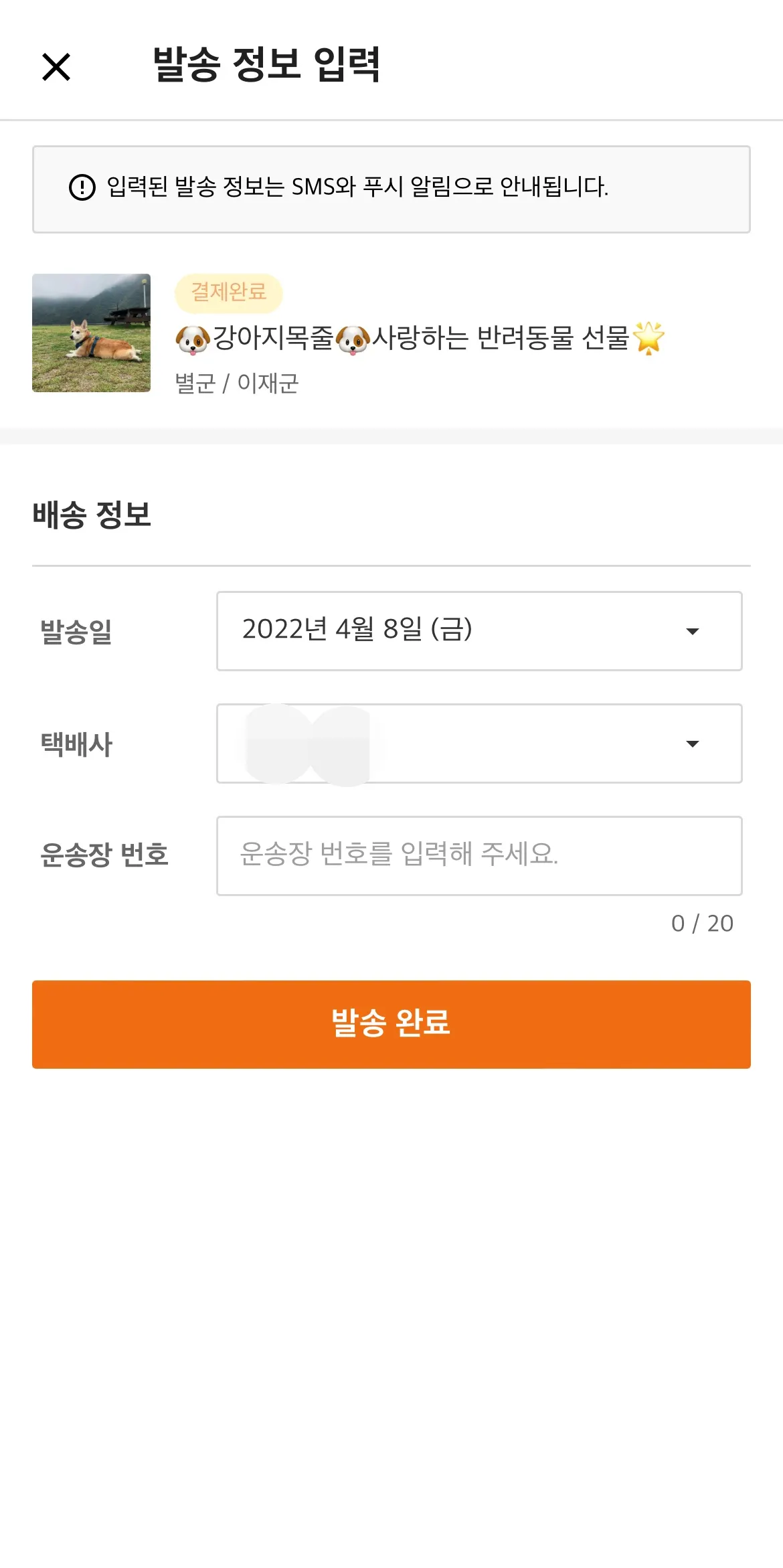
Task: Tap the 결제완료 status badge
Action: 229,292
